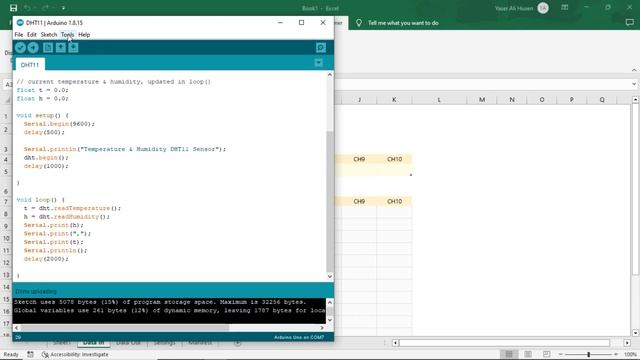The height and width of the screenshot is (360, 640).
Task: Open the Excel Comments speech bubble icon
Action: [x=629, y=23]
